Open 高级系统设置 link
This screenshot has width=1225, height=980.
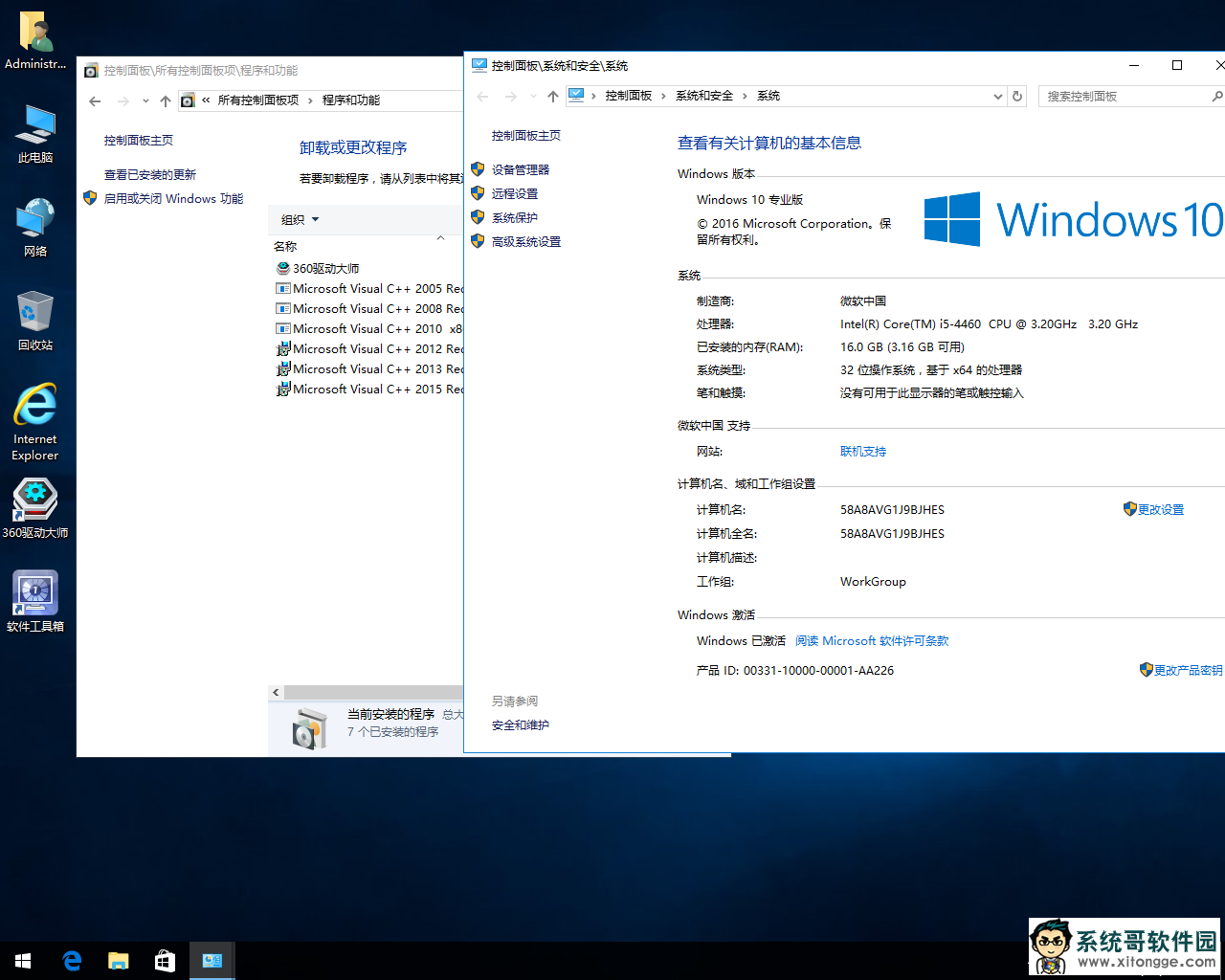[x=526, y=241]
